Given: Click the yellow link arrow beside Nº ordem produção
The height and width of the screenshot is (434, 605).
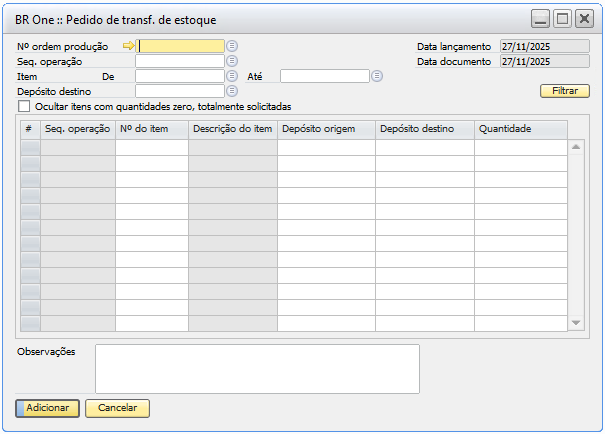Looking at the screenshot, I should tap(128, 46).
